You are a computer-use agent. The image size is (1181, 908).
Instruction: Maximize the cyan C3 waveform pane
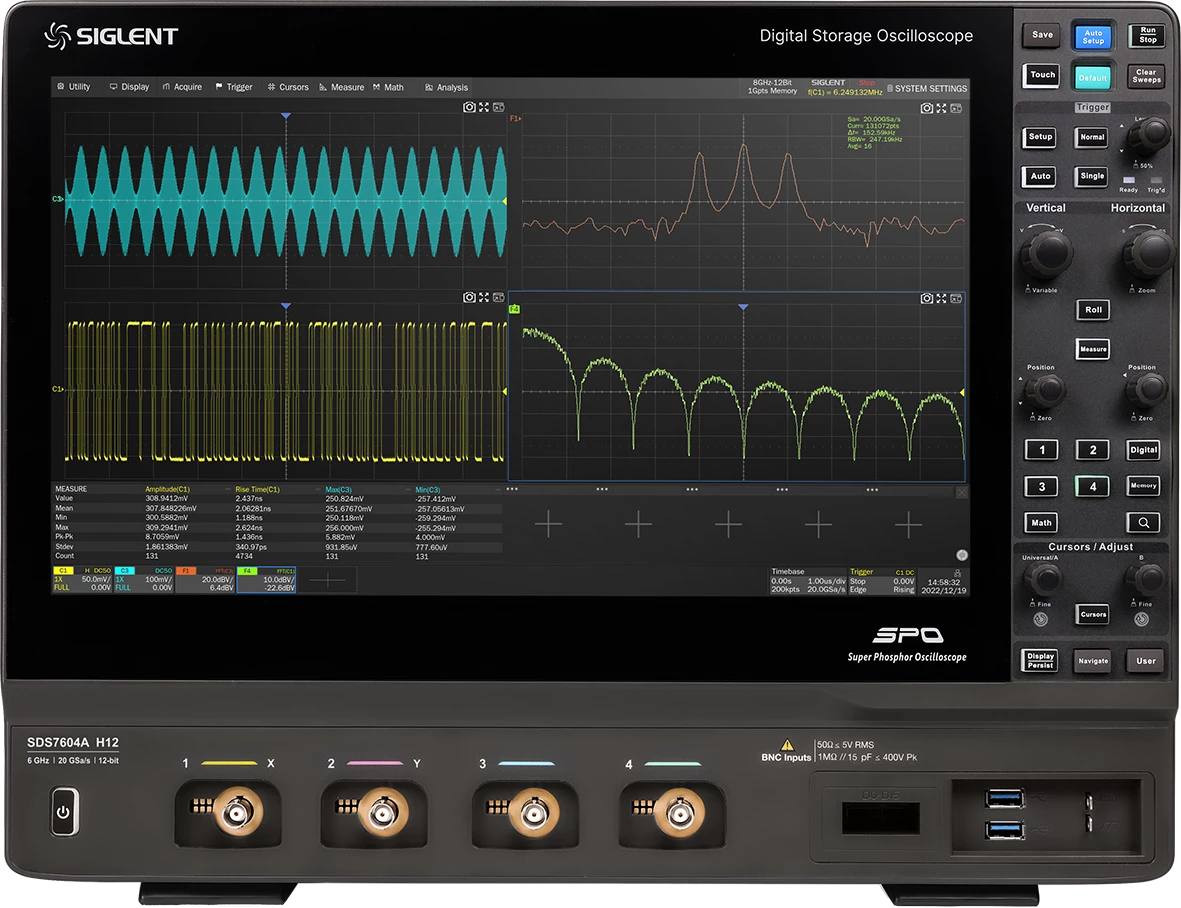click(484, 108)
